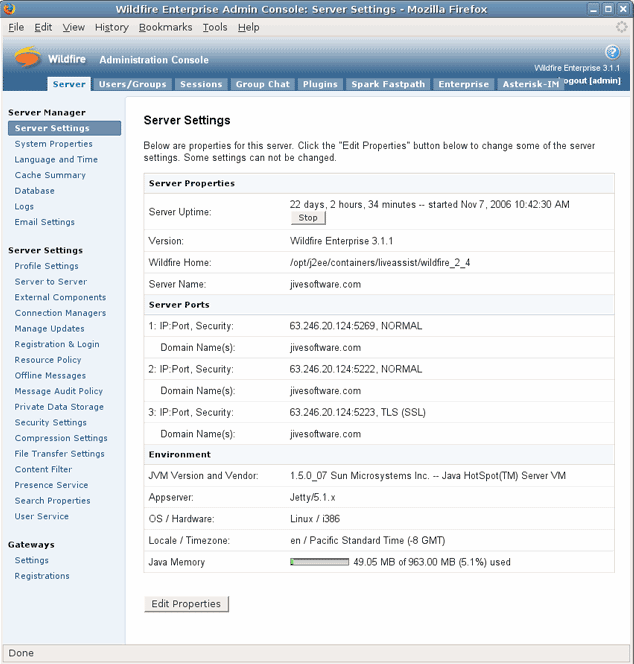Open Email Settings link
The height and width of the screenshot is (664, 634).
click(44, 222)
